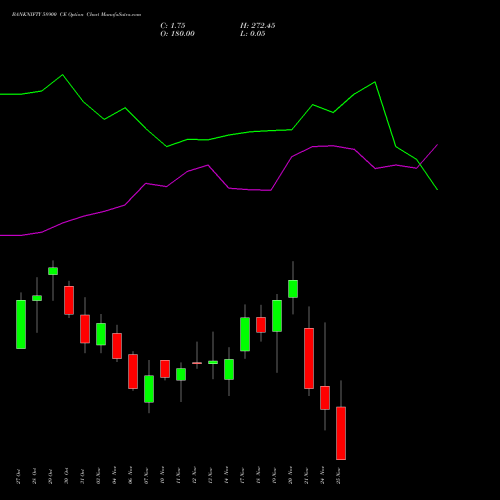500x500 pixels.
Task: Select the green candle for 07 Nov
Action: click(149, 389)
